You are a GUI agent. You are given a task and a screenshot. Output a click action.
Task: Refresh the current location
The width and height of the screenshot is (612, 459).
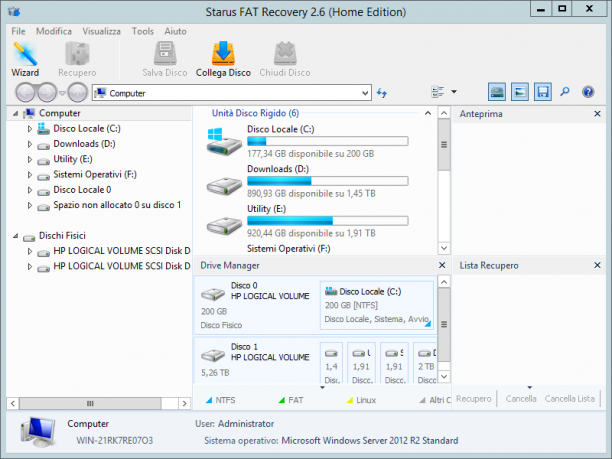pyautogui.click(x=382, y=93)
